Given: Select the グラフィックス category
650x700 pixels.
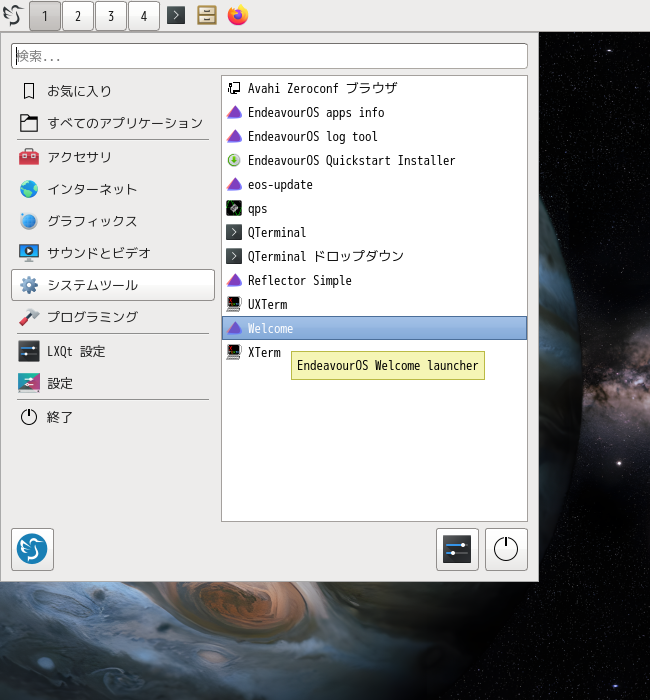Looking at the screenshot, I should click(x=92, y=221).
